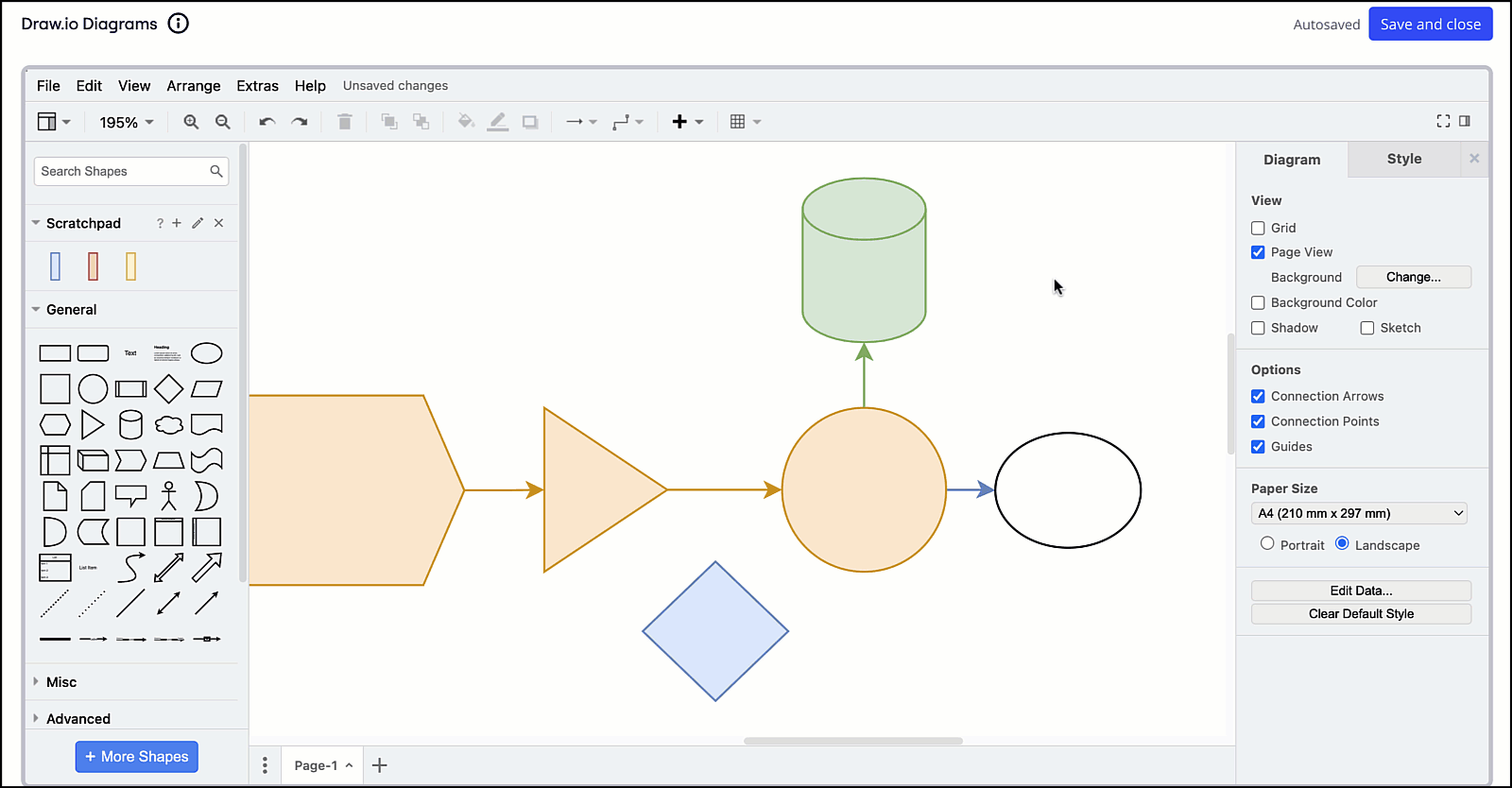Turn on the Sketch checkbox
Screen dimensions: 1512x788
1367,328
